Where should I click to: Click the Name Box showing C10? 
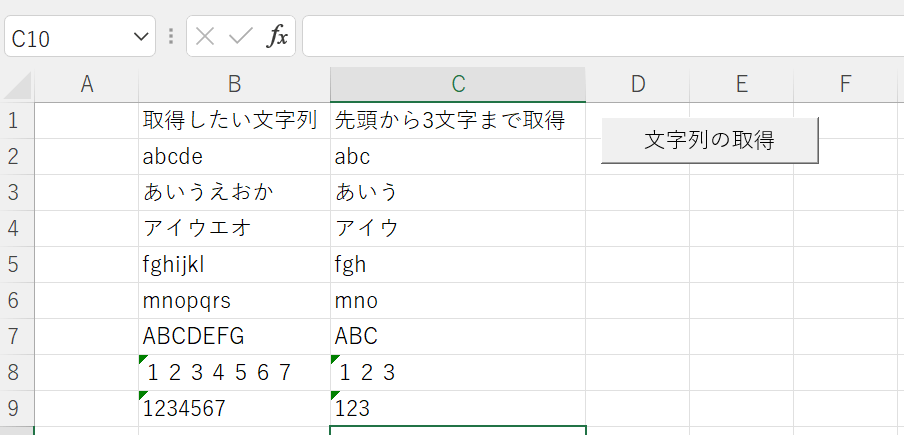point(65,38)
